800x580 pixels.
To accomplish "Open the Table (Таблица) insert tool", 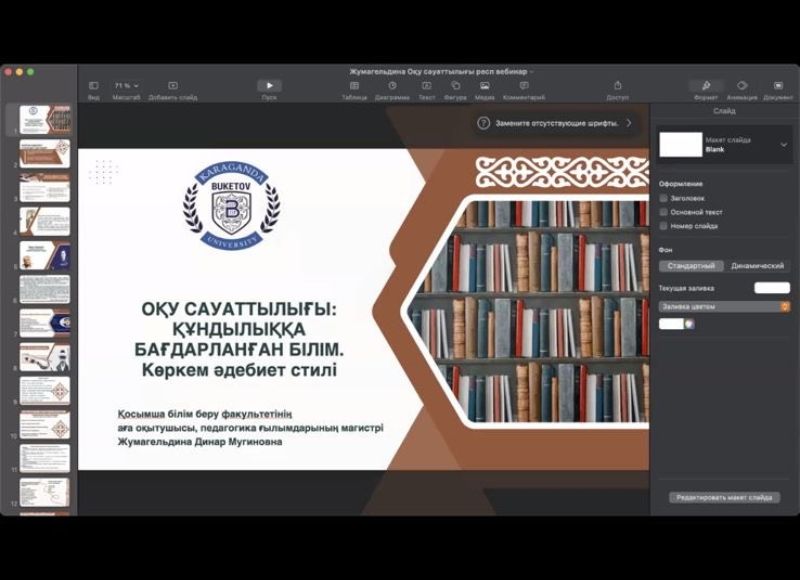I will (x=354, y=86).
